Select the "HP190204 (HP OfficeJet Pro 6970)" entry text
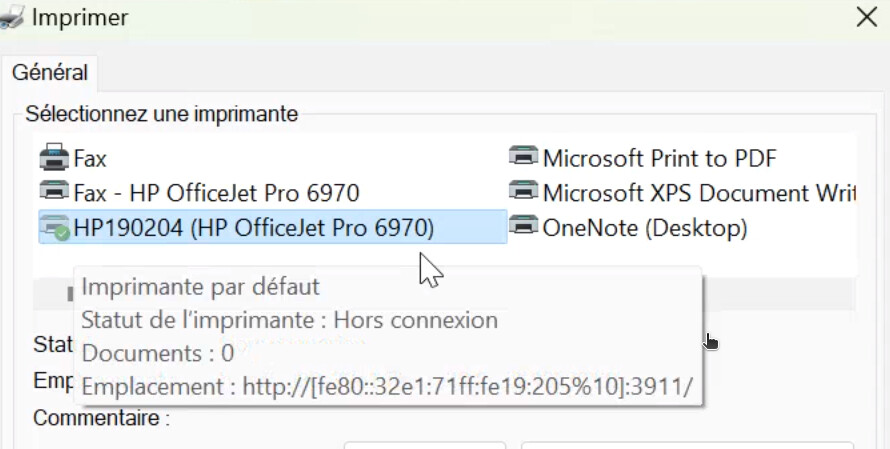This screenshot has height=449, width=890. 254,228
